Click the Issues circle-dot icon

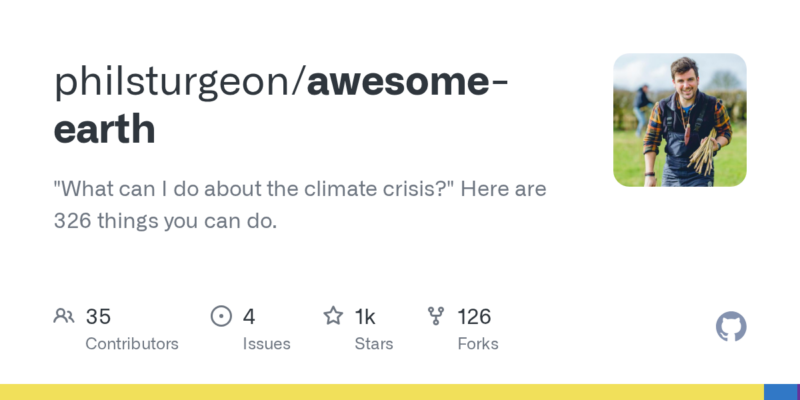pyautogui.click(x=221, y=317)
